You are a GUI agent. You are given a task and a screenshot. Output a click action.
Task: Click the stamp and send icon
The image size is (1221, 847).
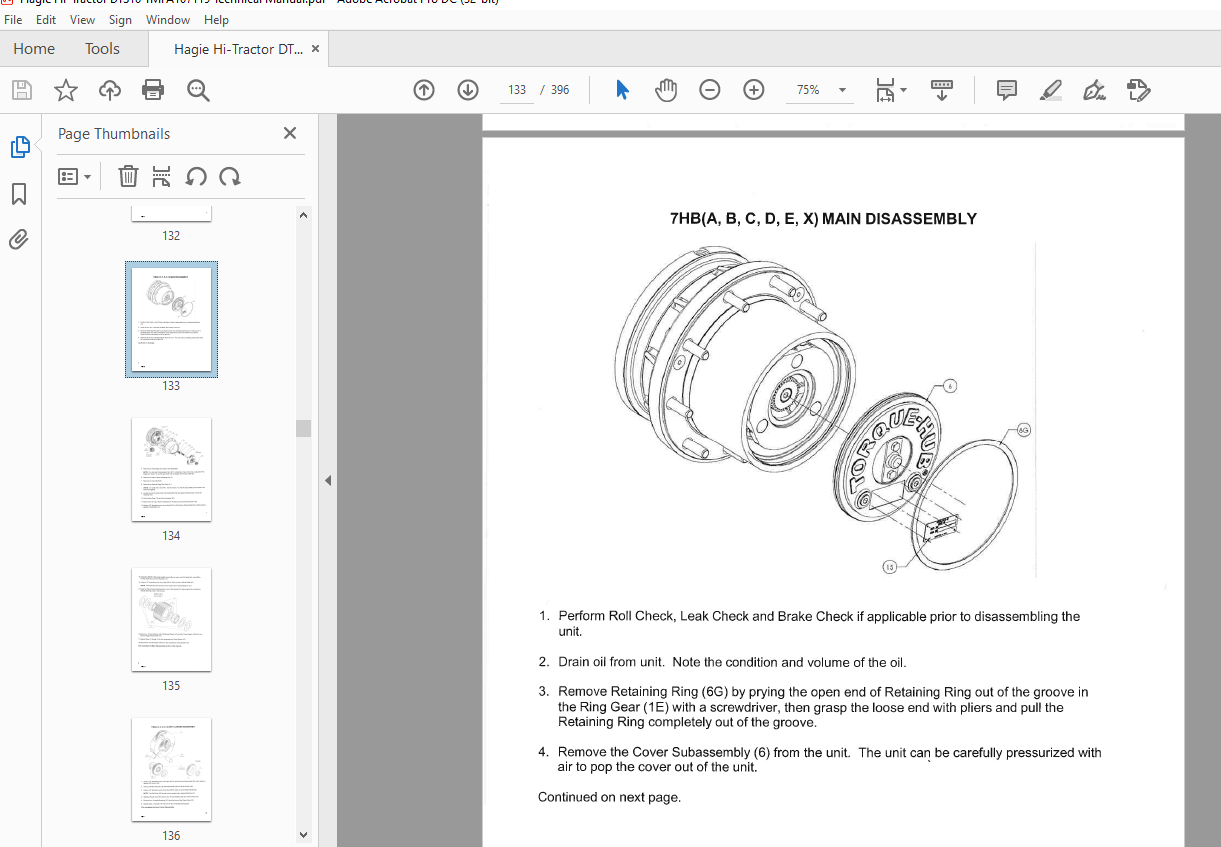coord(1138,90)
